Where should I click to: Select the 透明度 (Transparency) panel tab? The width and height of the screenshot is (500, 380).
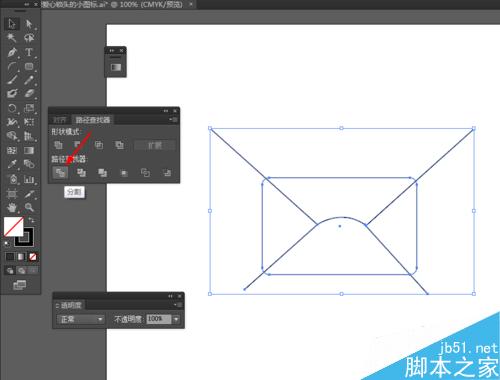70,305
